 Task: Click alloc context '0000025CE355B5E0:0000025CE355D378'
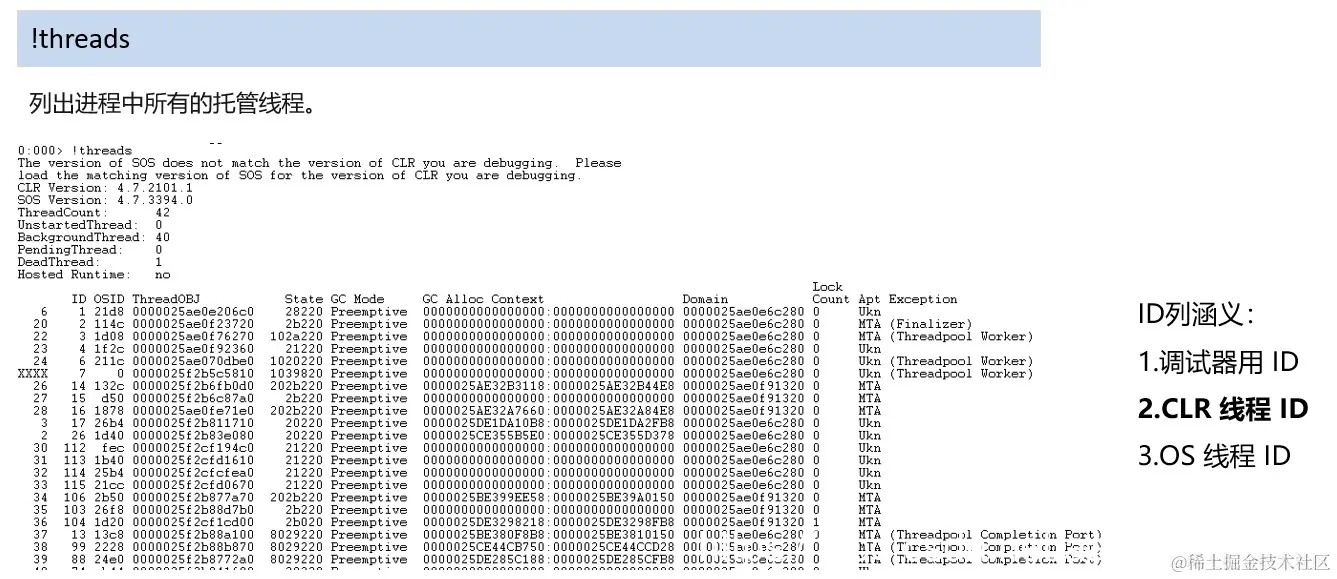click(548, 436)
